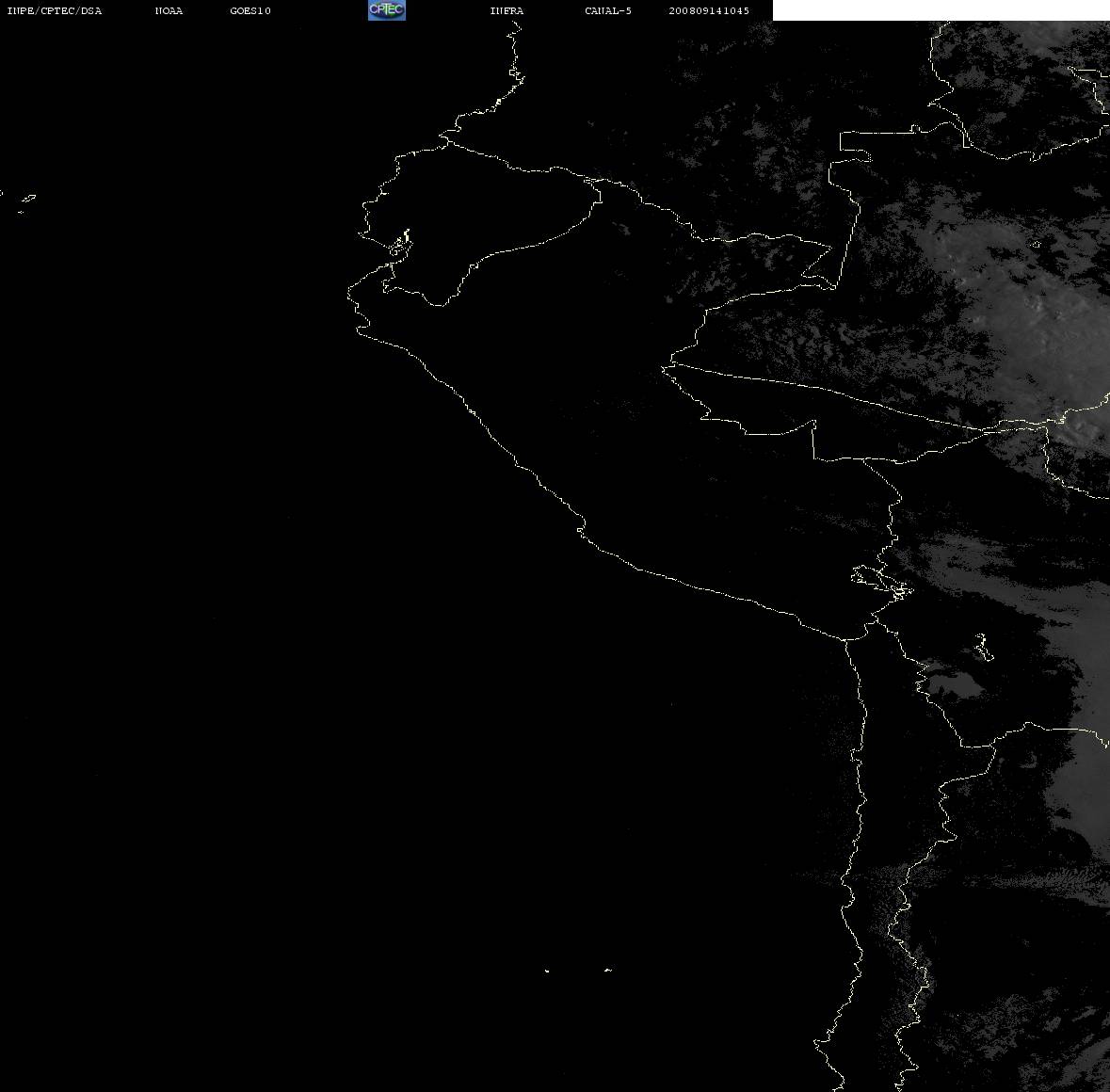This screenshot has height=1092, width=1110.
Task: Click the 200809141045 timestamp
Action: (709, 10)
